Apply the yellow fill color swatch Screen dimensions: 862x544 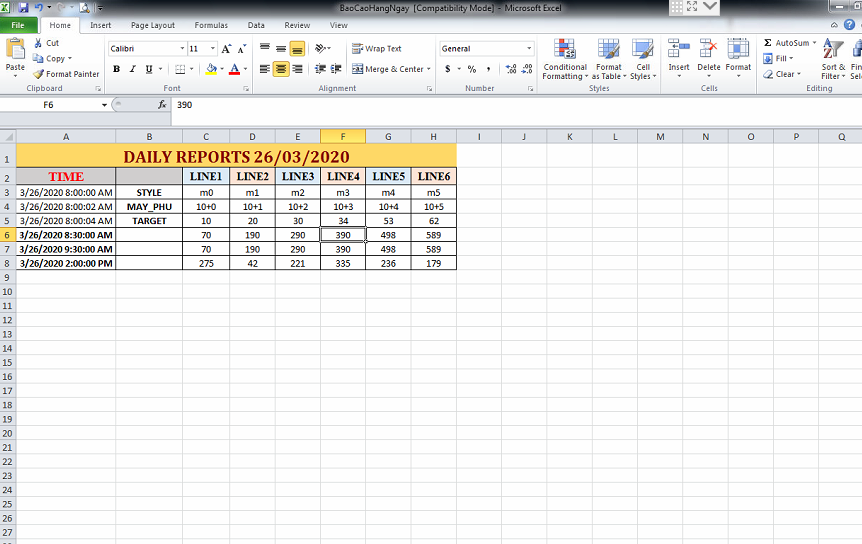click(x=210, y=69)
